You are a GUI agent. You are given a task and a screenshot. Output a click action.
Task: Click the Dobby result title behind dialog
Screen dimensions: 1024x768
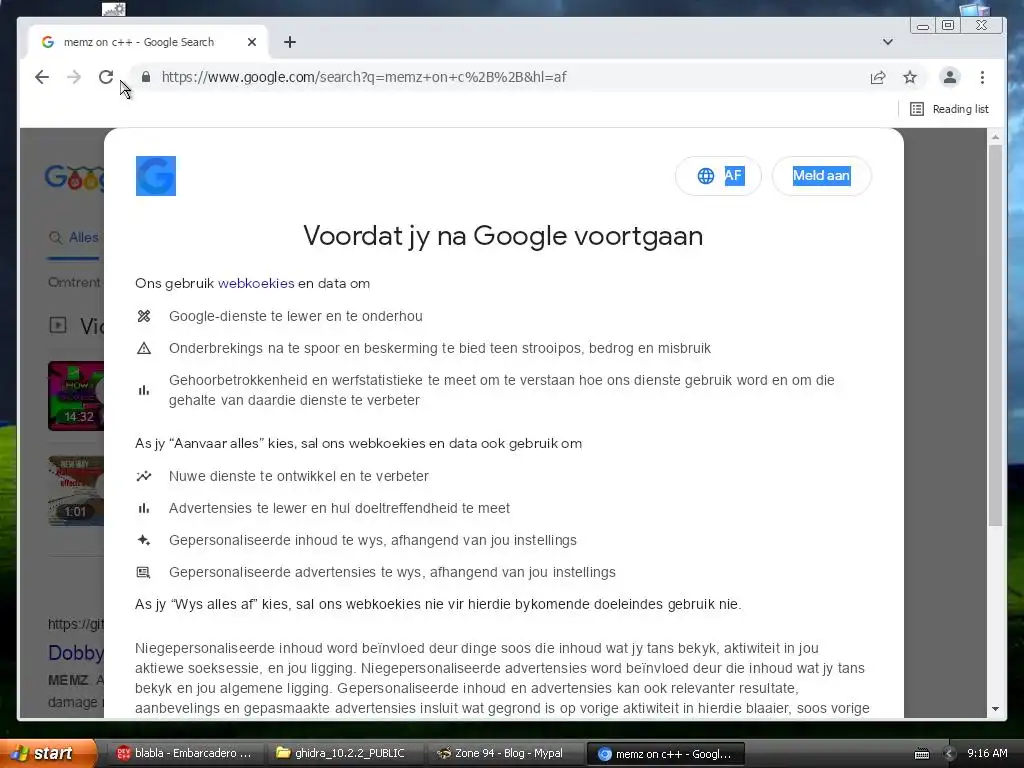(x=76, y=652)
